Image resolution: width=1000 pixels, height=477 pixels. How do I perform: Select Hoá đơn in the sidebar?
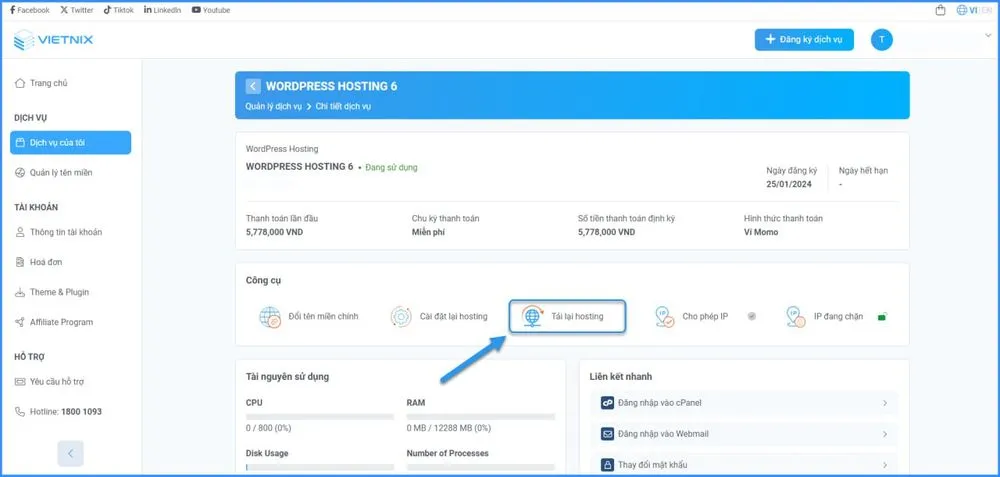pyautogui.click(x=46, y=262)
